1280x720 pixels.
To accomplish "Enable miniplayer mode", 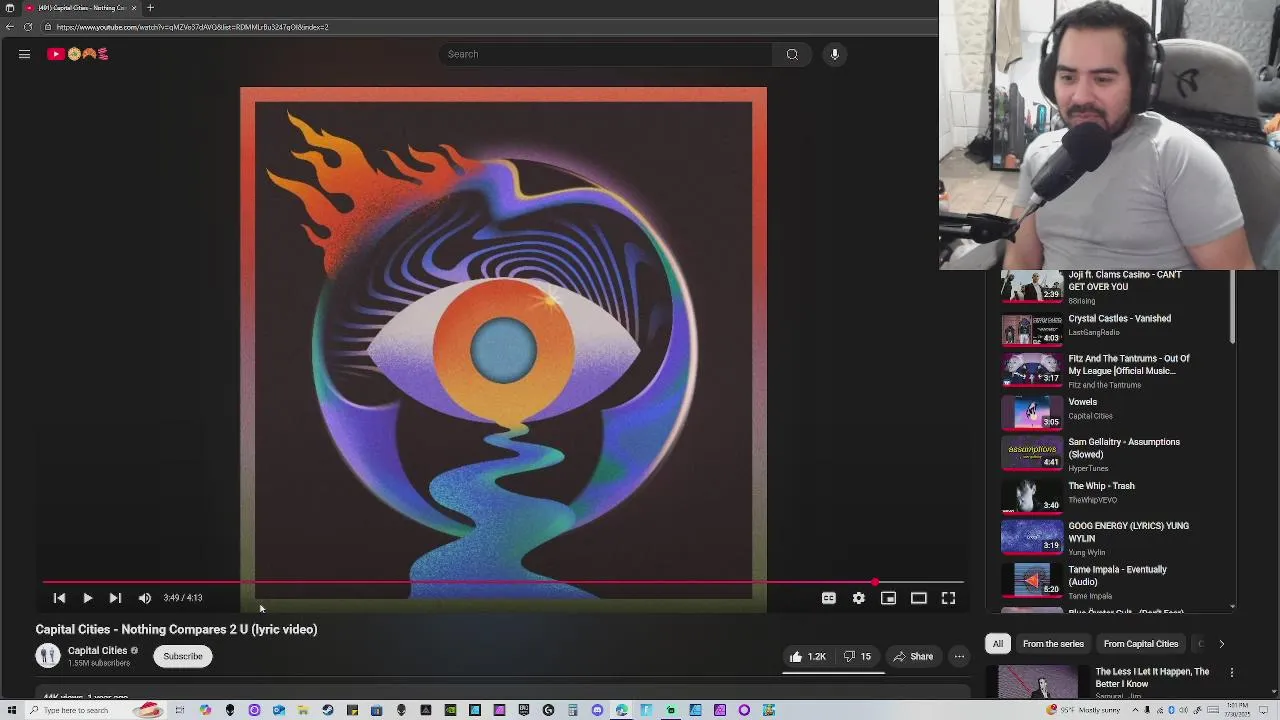I will 888,598.
